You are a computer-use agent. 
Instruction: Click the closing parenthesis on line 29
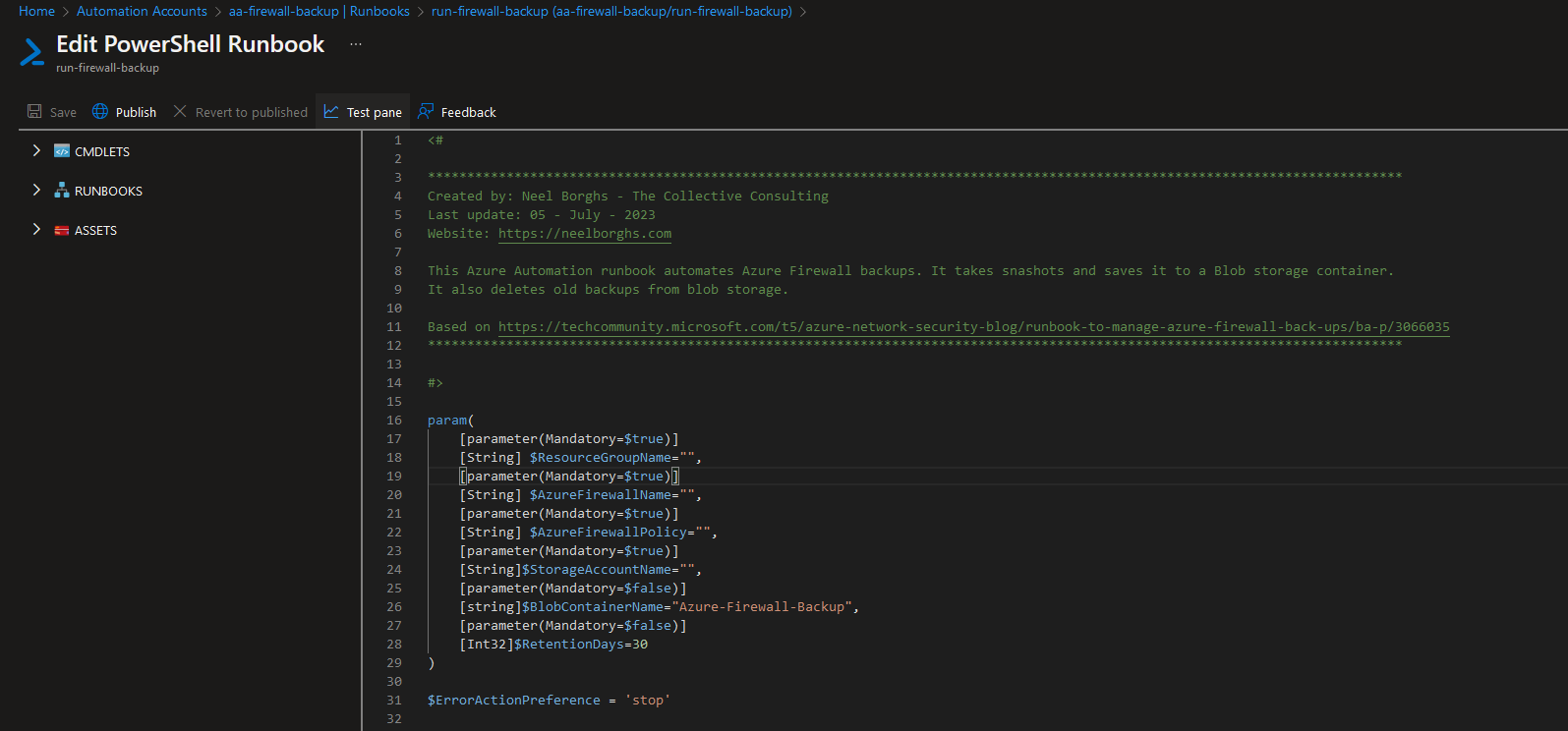click(432, 662)
